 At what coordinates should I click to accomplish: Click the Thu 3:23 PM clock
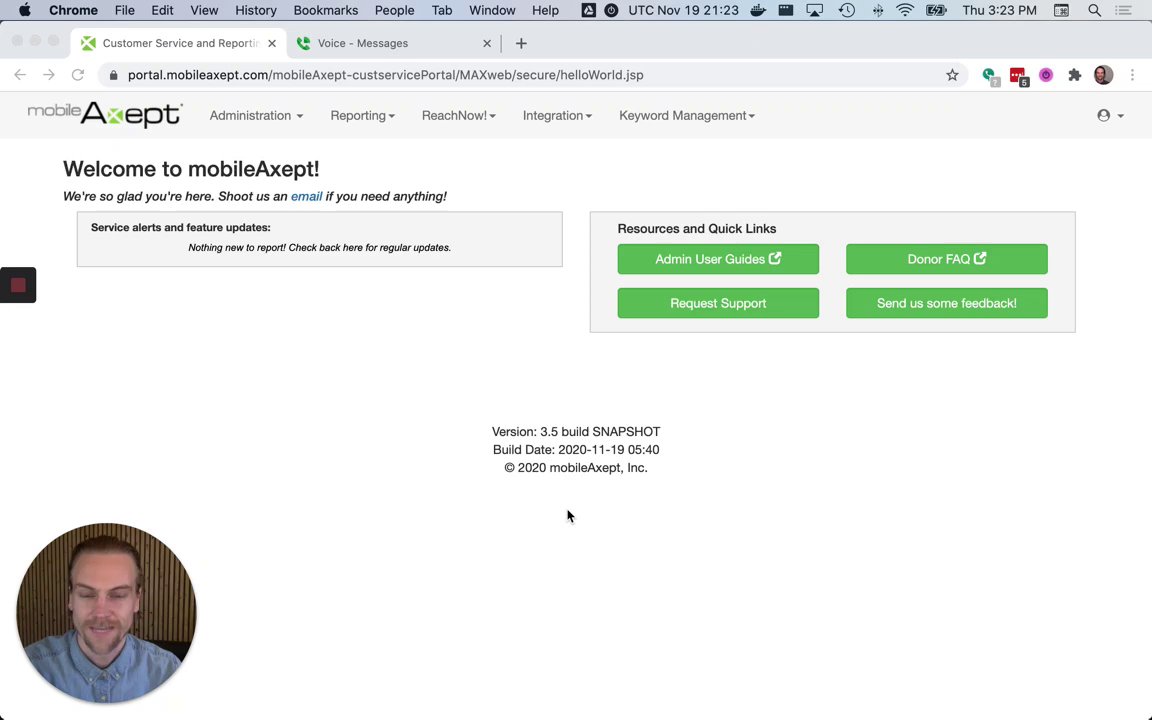point(999,10)
